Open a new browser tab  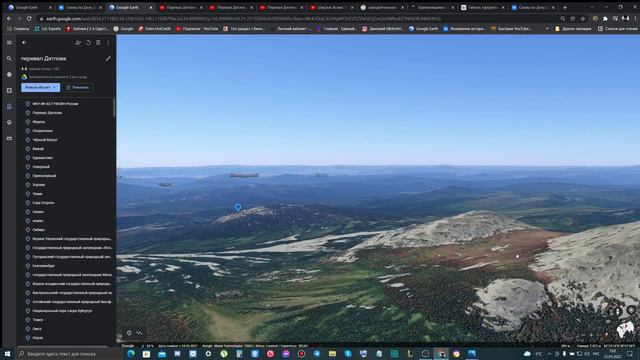[x=565, y=7]
